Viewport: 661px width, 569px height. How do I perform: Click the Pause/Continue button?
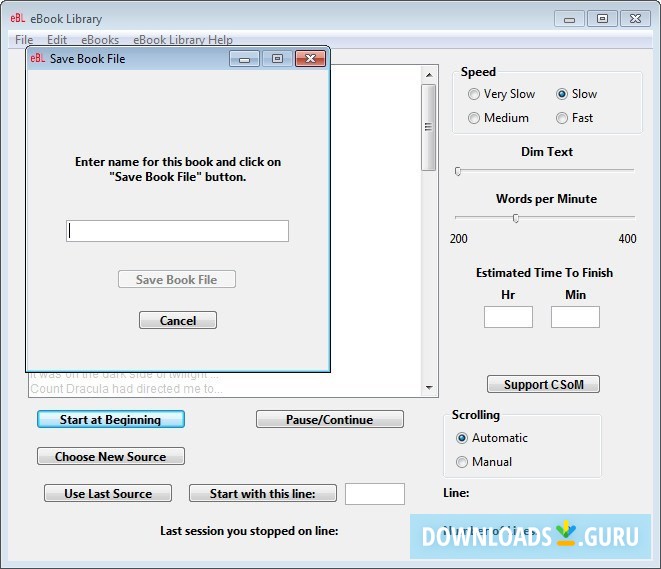pos(330,419)
